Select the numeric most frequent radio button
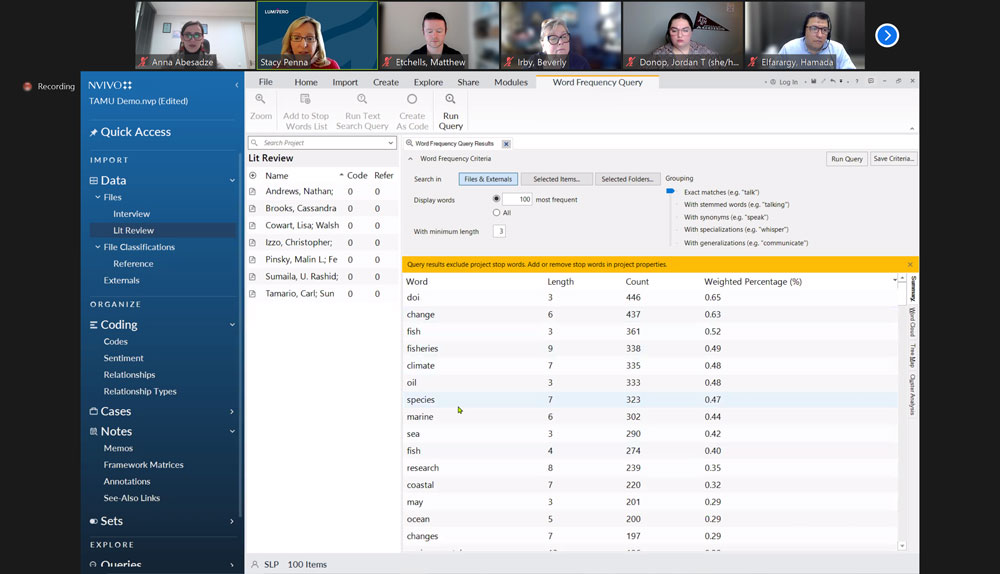 [x=496, y=199]
